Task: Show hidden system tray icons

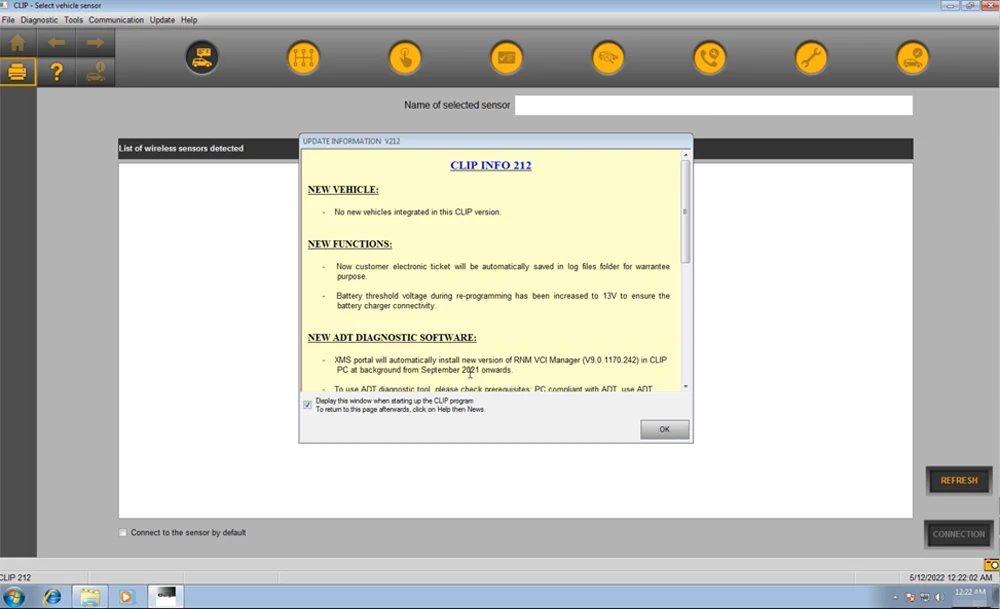Action: (895, 598)
